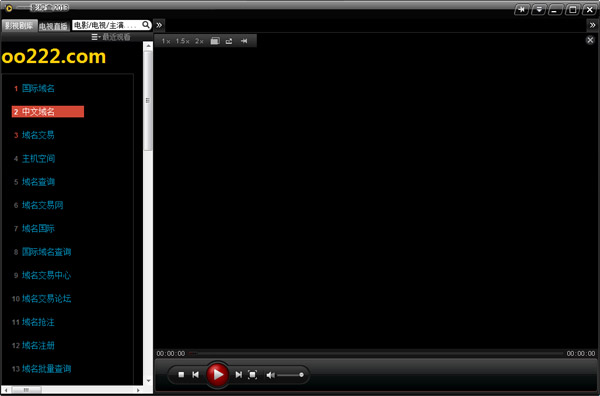Switch to the 电视直播 tab
This screenshot has height=396, width=600.
coord(54,26)
